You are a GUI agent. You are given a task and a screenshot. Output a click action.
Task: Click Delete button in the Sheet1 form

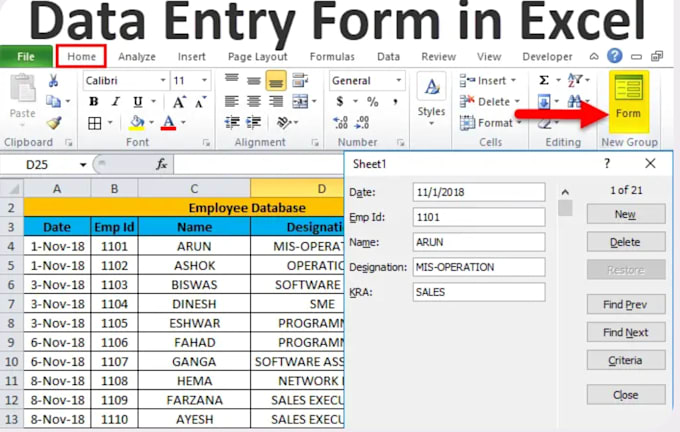click(626, 242)
